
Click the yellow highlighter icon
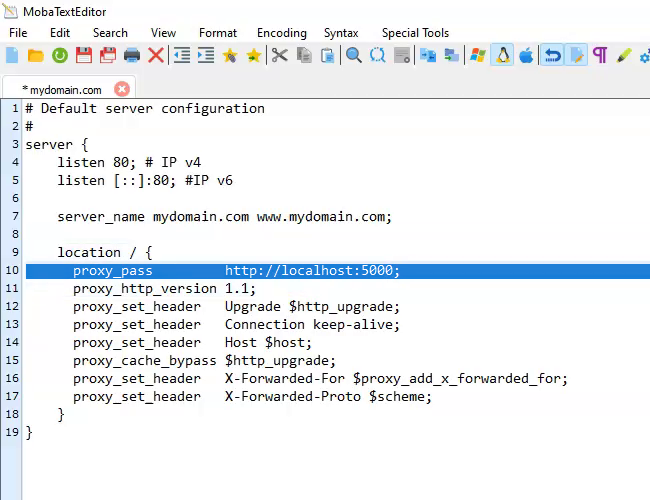[624, 55]
